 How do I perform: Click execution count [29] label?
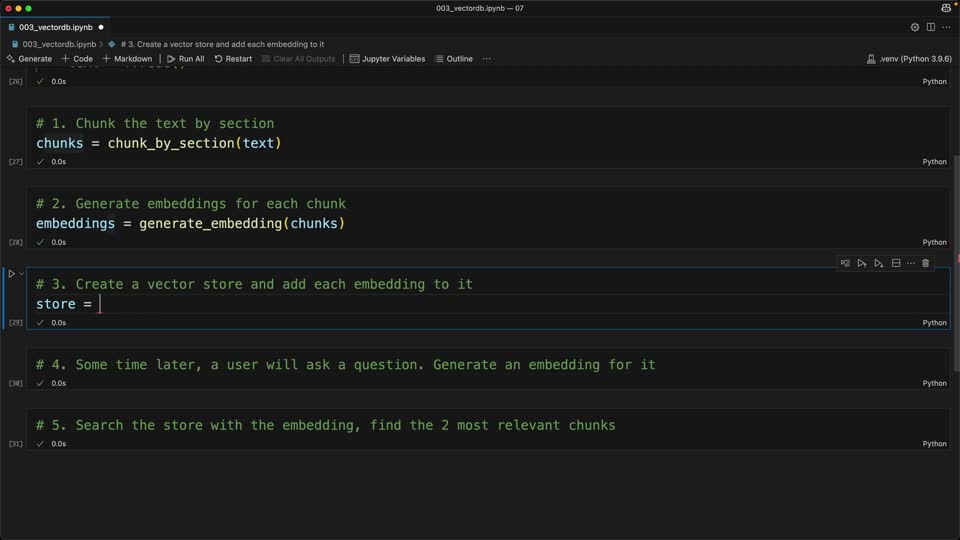pyautogui.click(x=15, y=323)
